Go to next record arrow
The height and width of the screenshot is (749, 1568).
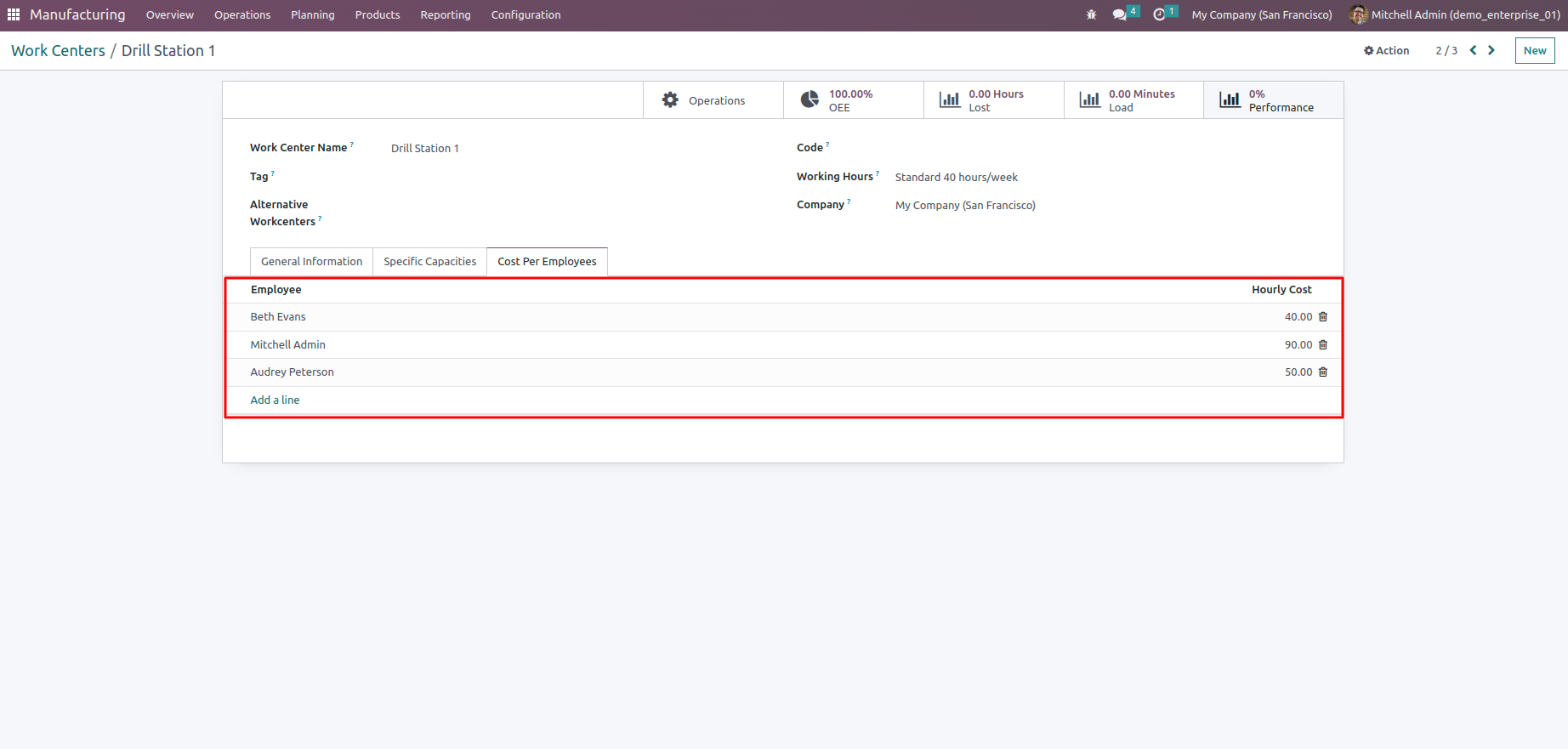coord(1491,50)
